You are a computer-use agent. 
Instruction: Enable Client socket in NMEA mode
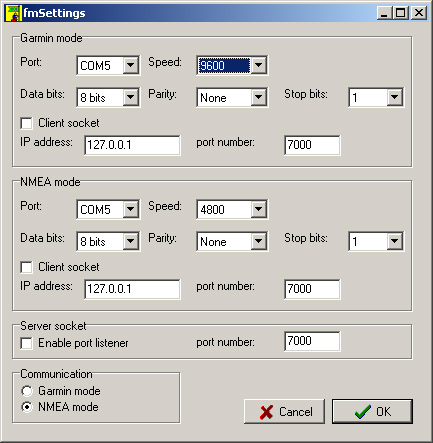click(x=27, y=267)
